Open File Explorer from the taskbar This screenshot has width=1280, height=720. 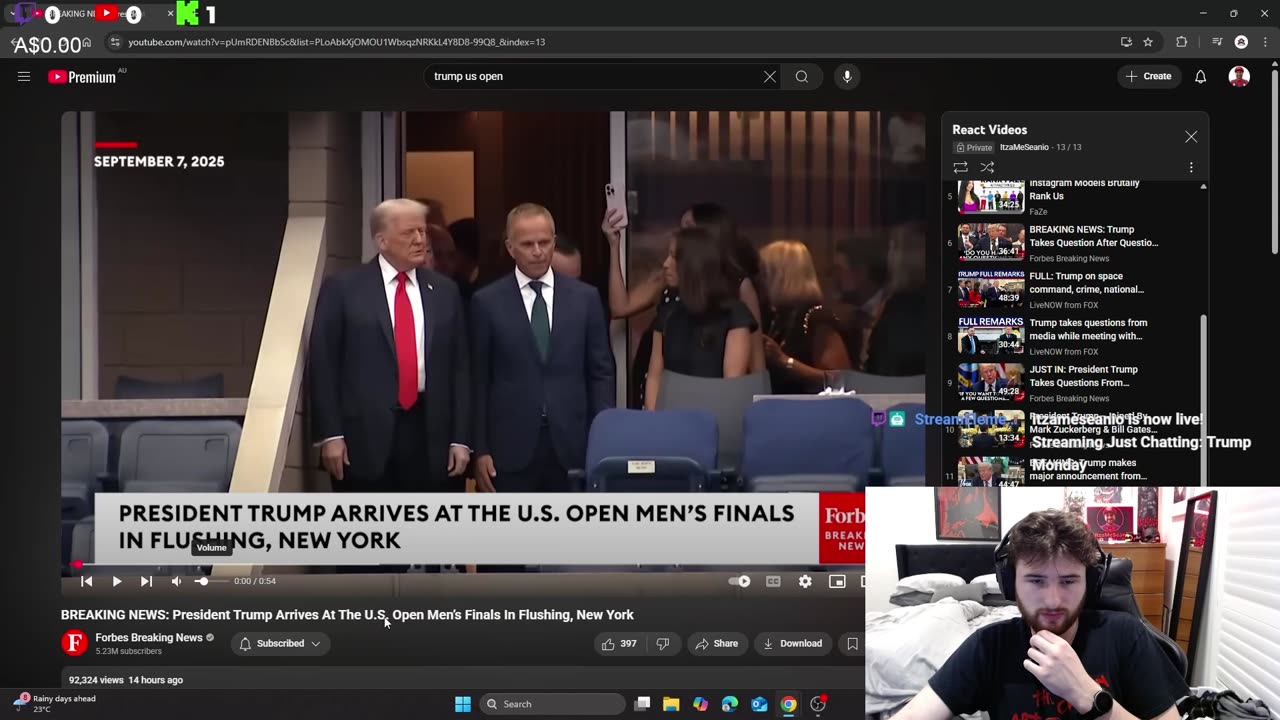click(671, 704)
